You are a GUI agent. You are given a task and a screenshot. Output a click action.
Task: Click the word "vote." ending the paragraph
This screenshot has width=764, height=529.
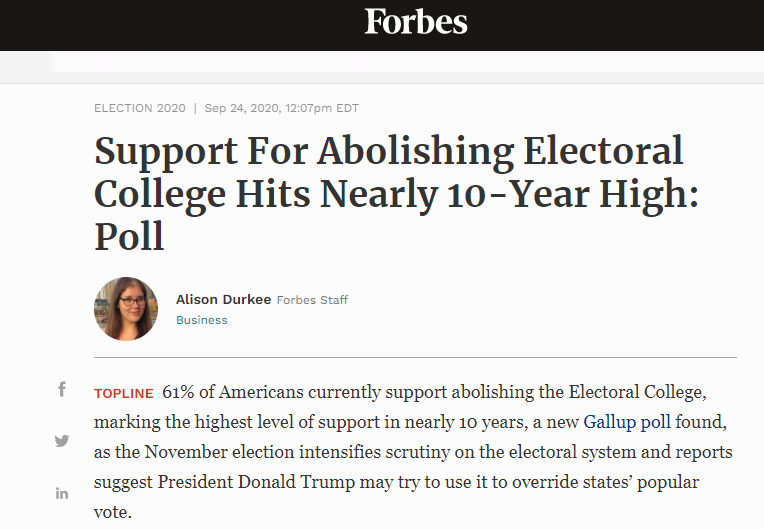pyautogui.click(x=113, y=512)
